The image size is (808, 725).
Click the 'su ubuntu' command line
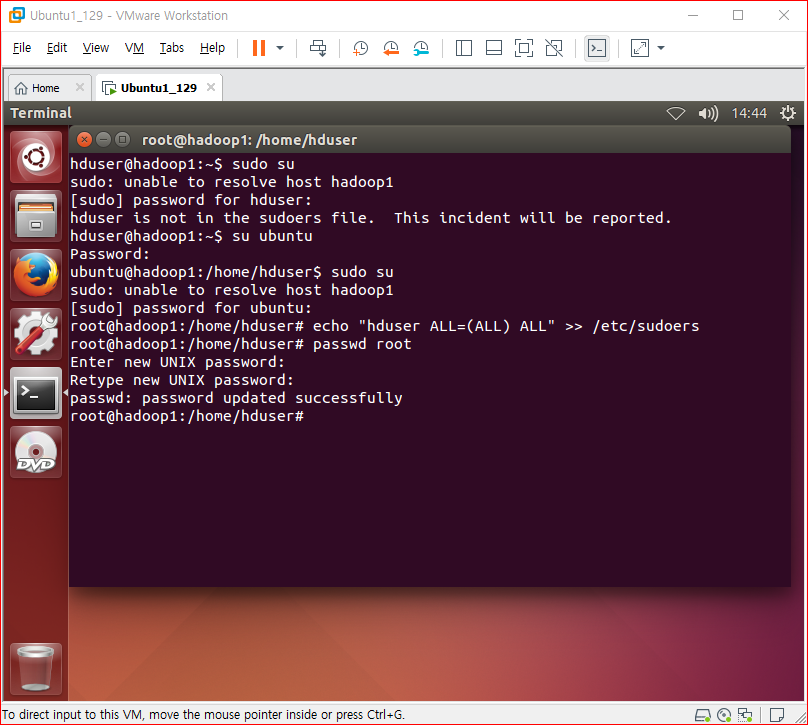(x=191, y=236)
